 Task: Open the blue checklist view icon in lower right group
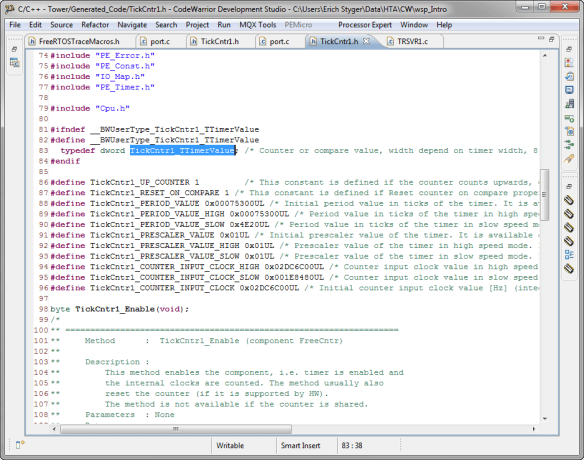(x=569, y=254)
